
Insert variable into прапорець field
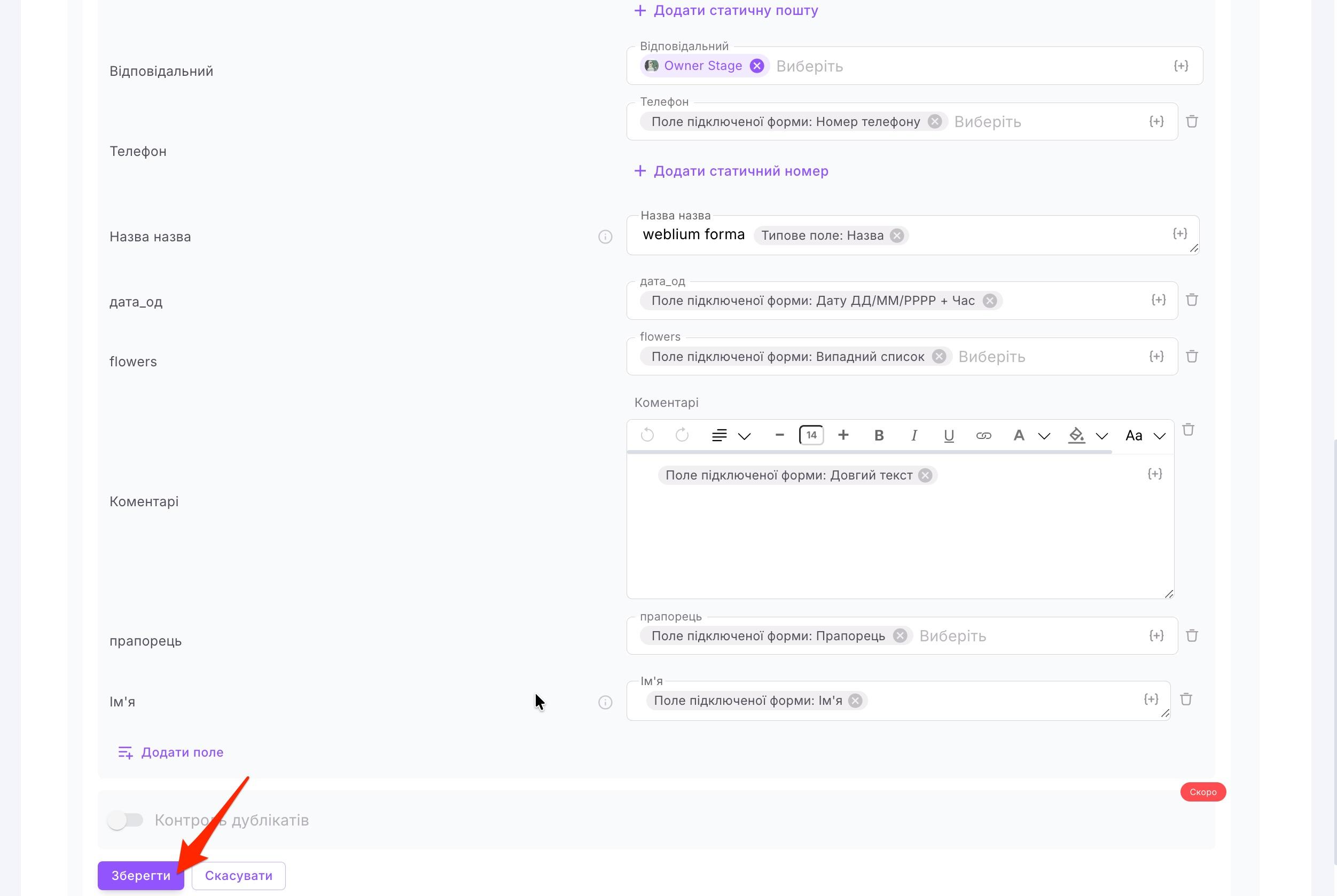click(1156, 636)
